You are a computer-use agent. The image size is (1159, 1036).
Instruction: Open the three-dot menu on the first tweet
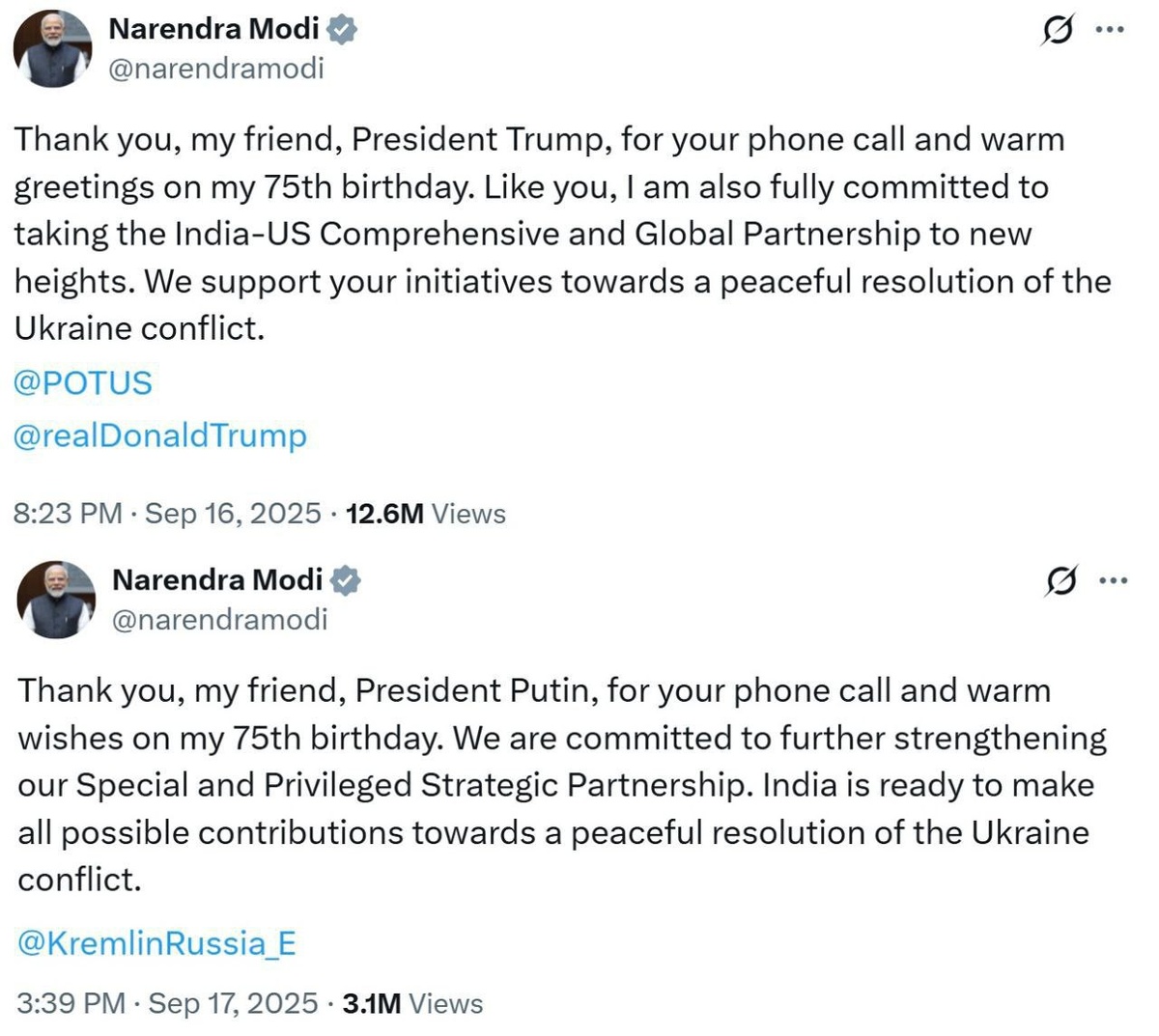tap(1110, 30)
